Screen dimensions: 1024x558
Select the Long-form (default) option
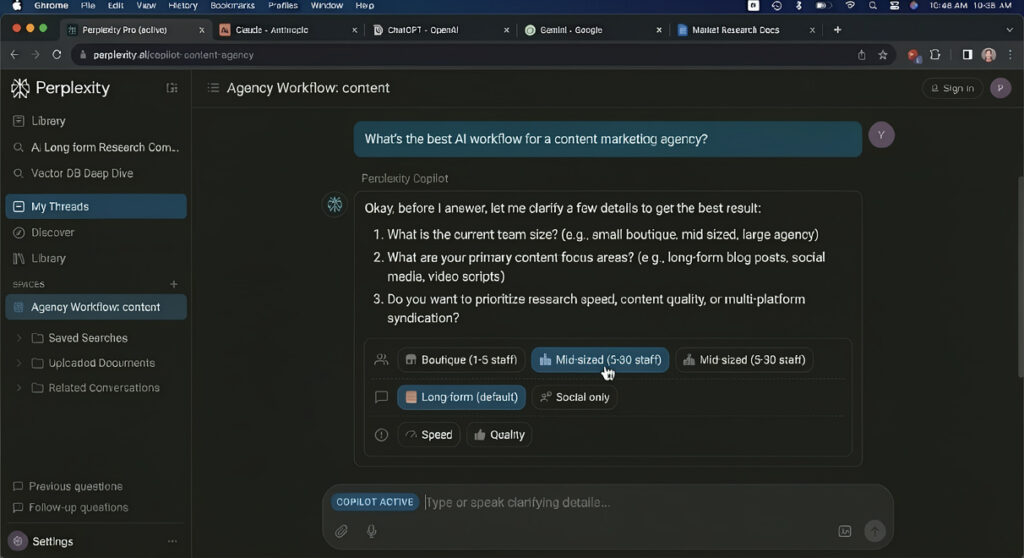point(462,397)
